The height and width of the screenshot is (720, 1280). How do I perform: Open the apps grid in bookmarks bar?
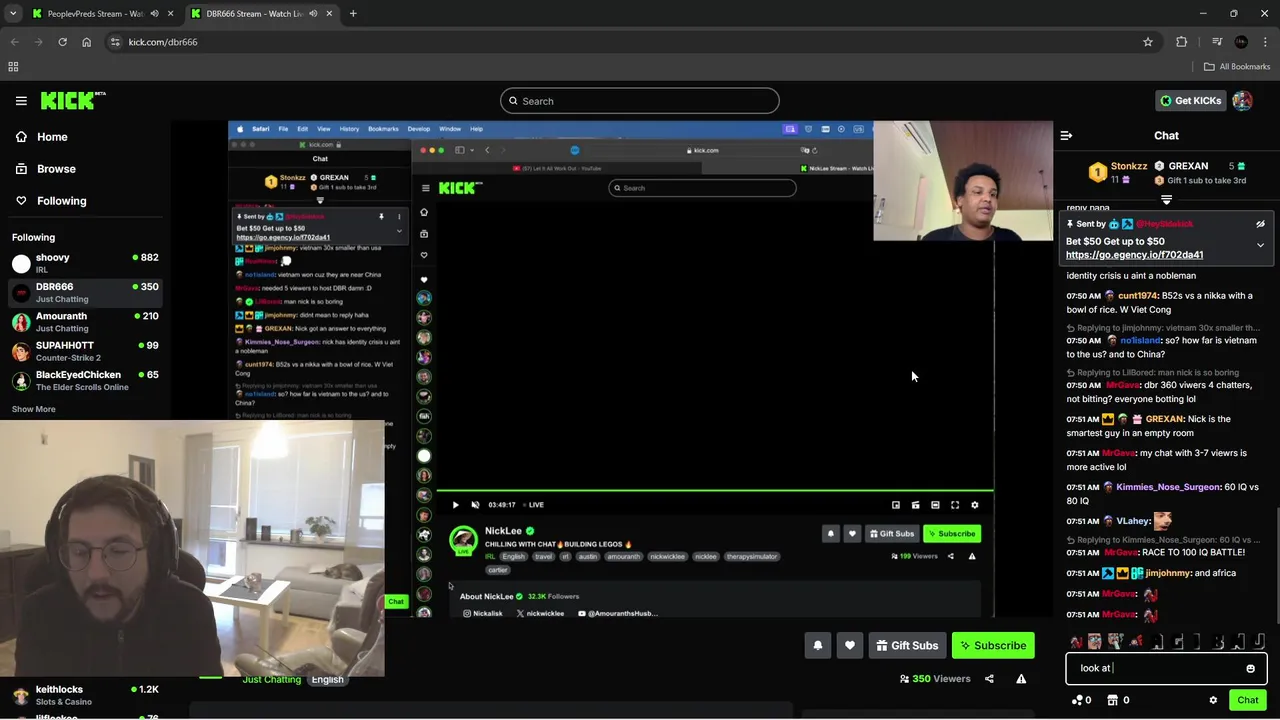[x=13, y=67]
